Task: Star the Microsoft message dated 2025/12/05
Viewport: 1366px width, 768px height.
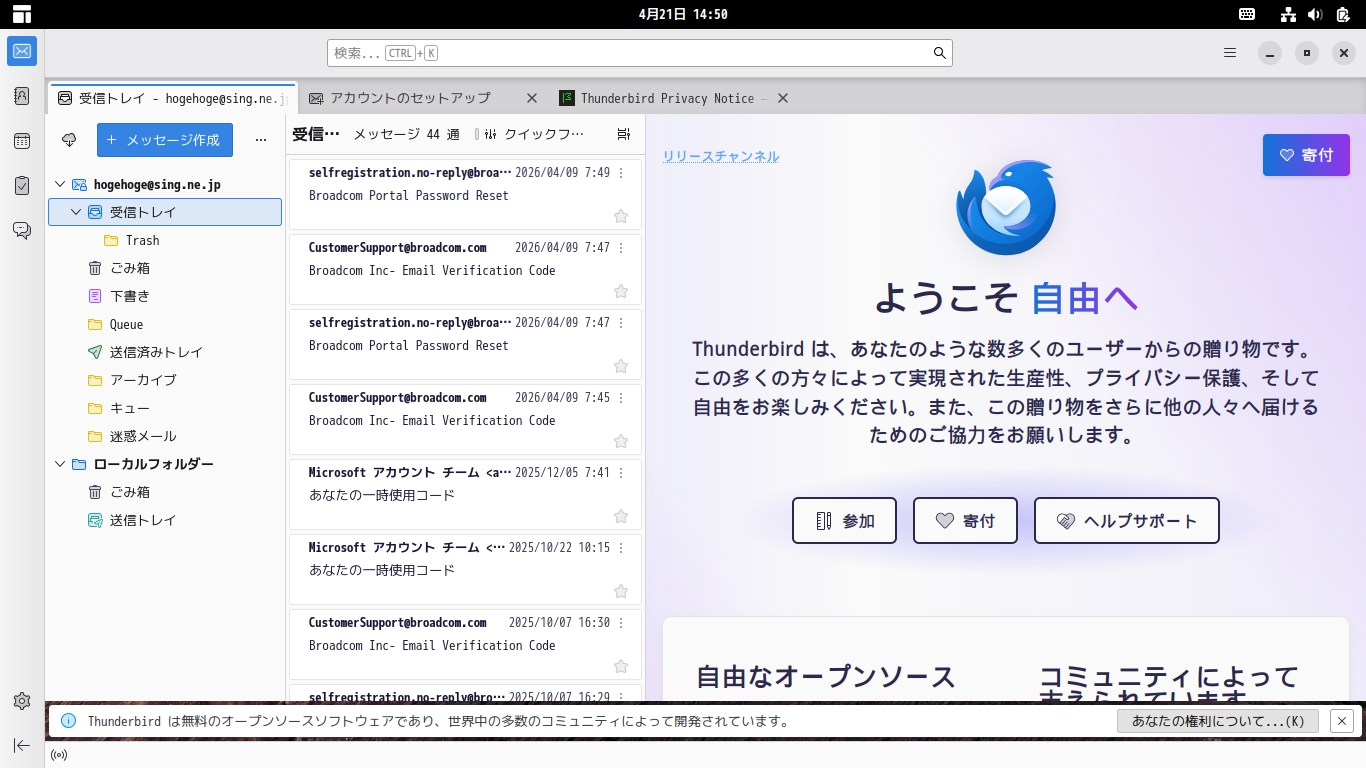Action: tap(621, 516)
